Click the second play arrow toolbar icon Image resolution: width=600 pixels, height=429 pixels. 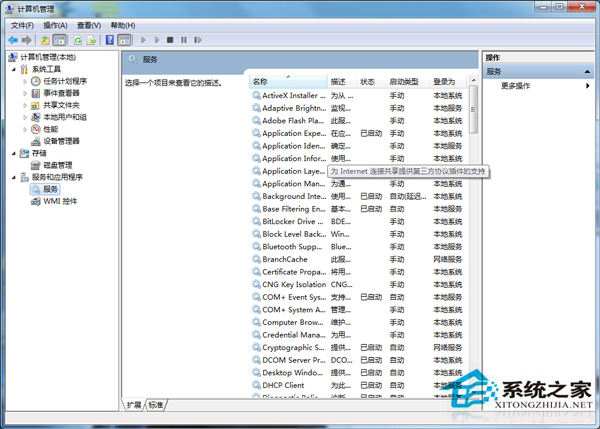pos(157,40)
